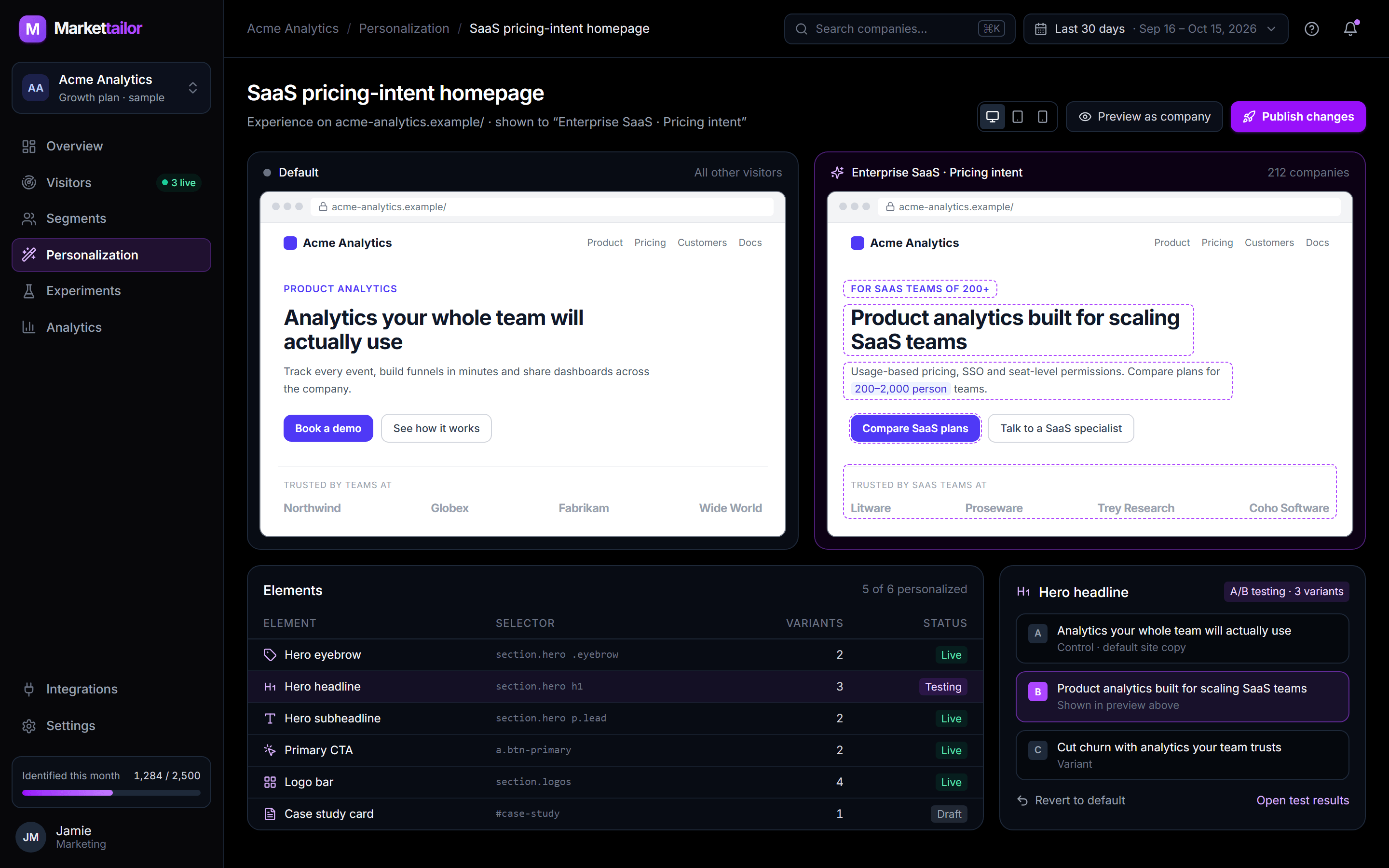The height and width of the screenshot is (868, 1389).
Task: Open Visitors page
Action: [111, 183]
